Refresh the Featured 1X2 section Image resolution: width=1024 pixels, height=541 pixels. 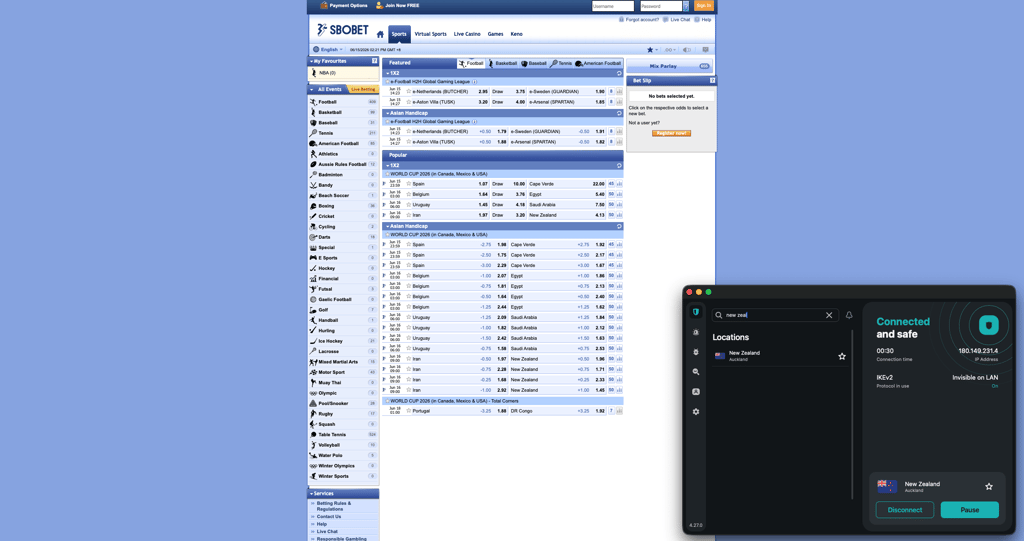[x=618, y=73]
